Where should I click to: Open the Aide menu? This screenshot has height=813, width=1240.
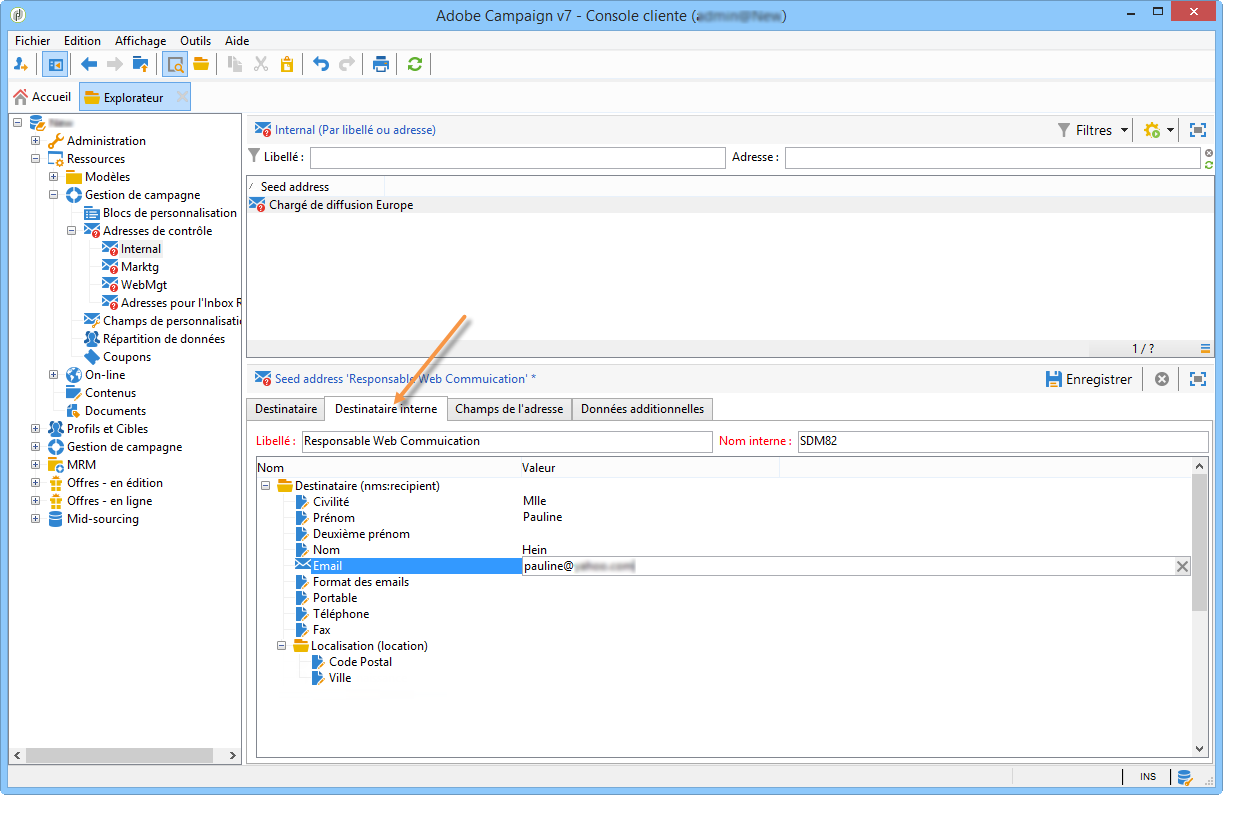pyautogui.click(x=237, y=41)
